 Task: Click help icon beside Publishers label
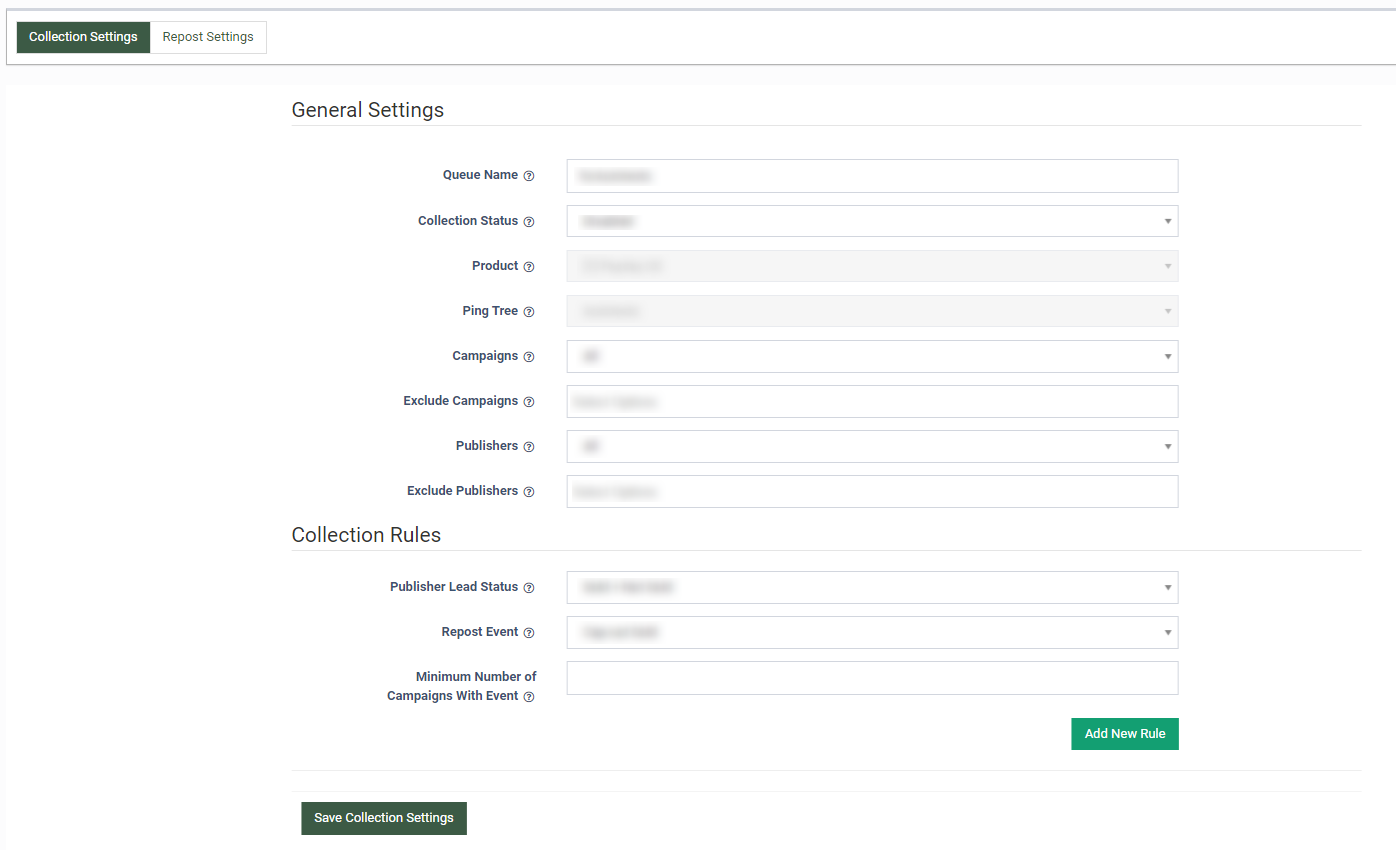click(x=529, y=447)
